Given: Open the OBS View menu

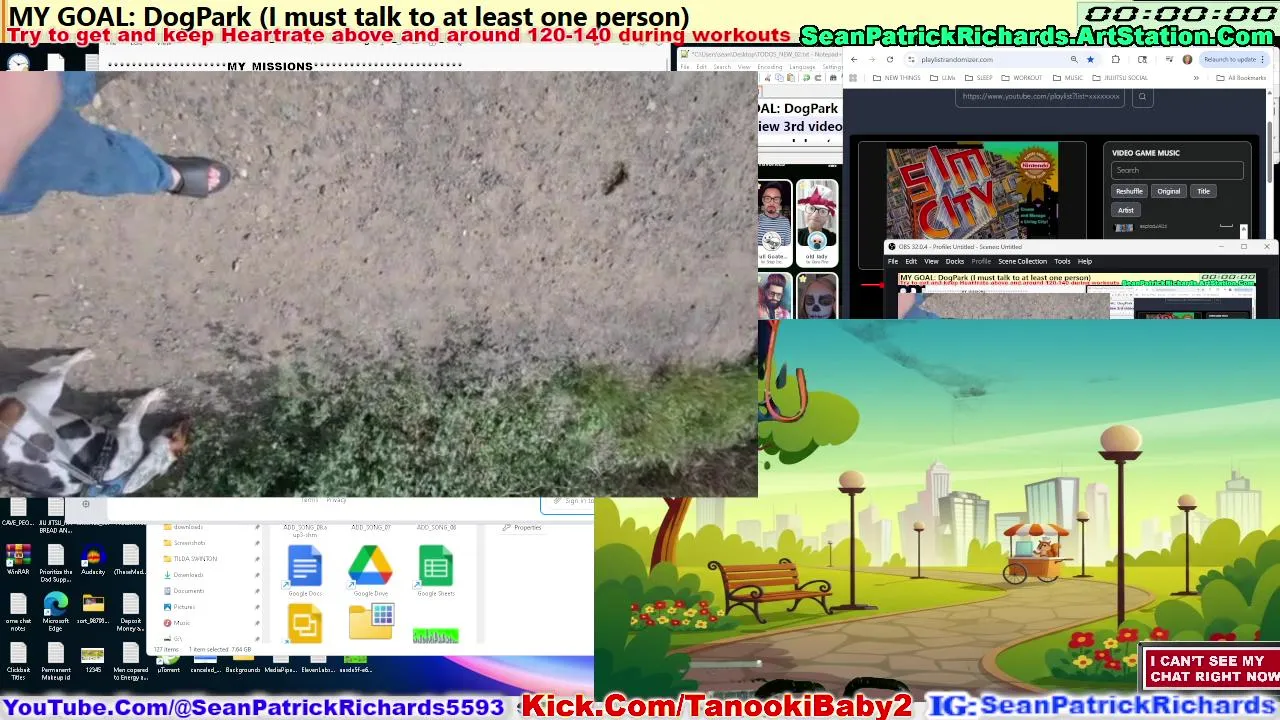Looking at the screenshot, I should (x=931, y=261).
